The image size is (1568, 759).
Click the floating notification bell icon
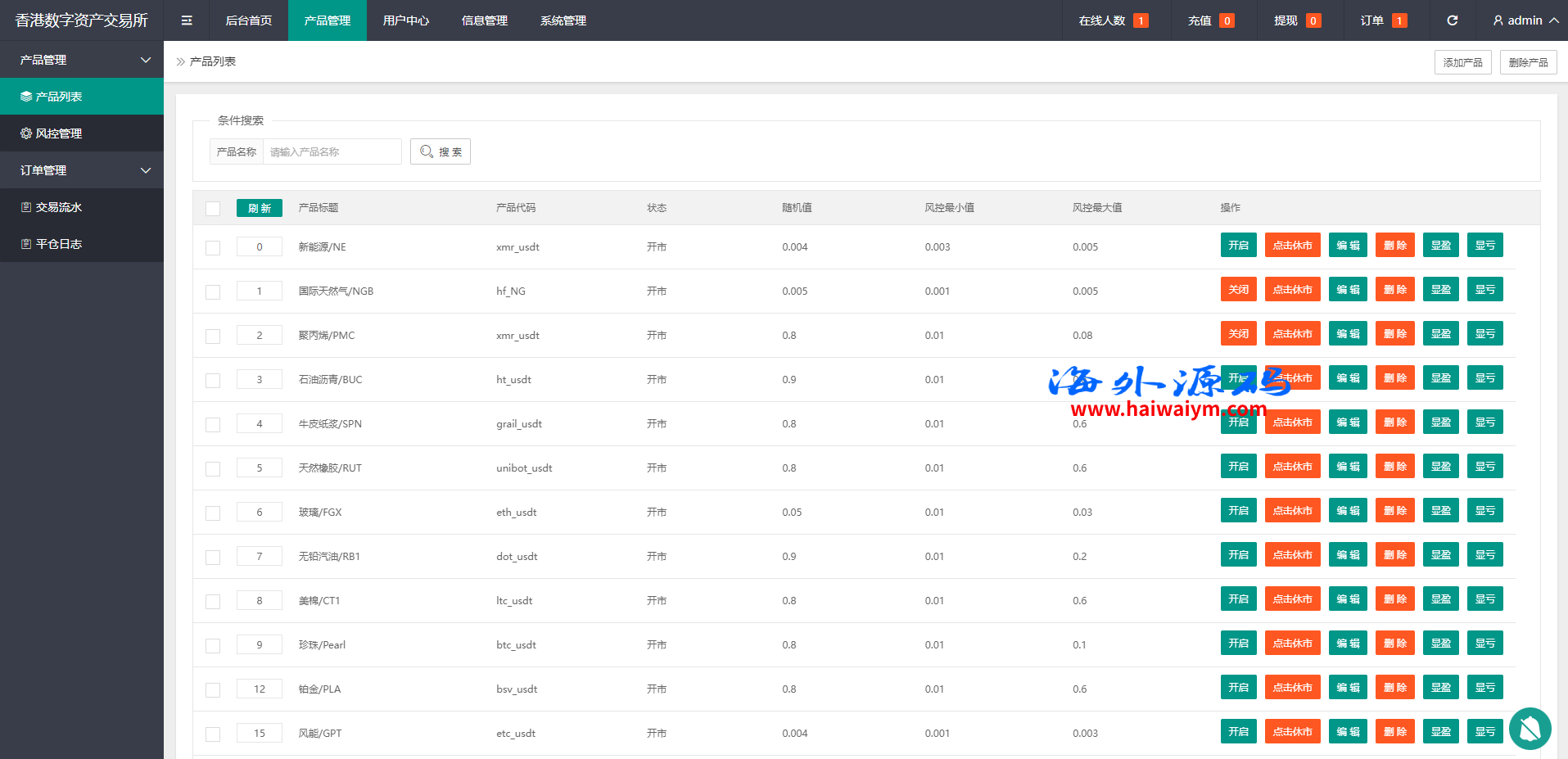pos(1530,728)
